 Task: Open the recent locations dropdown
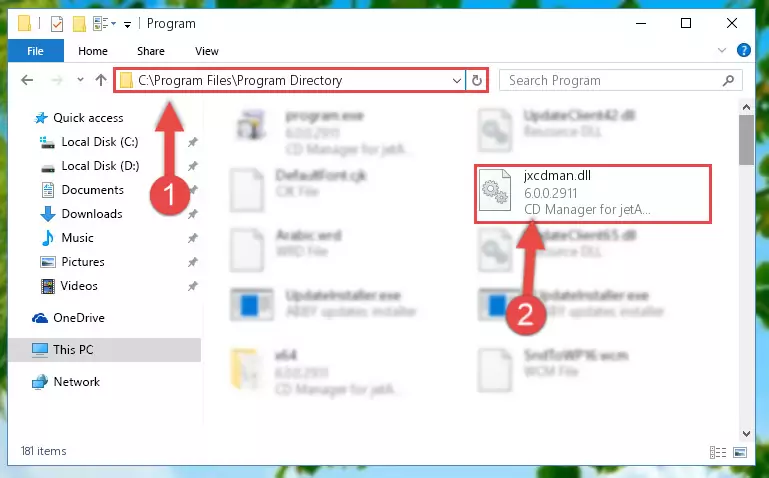(x=80, y=79)
